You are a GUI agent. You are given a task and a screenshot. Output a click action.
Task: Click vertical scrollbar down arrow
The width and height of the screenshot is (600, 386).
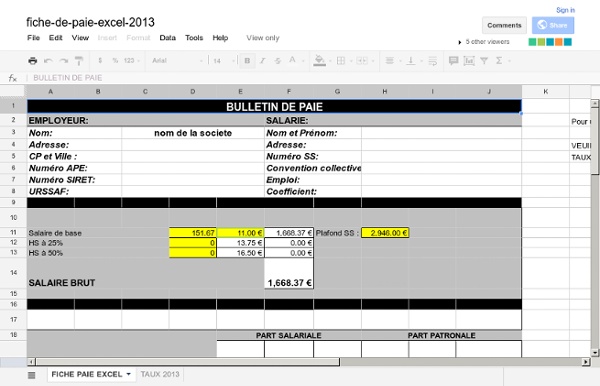[x=595, y=353]
